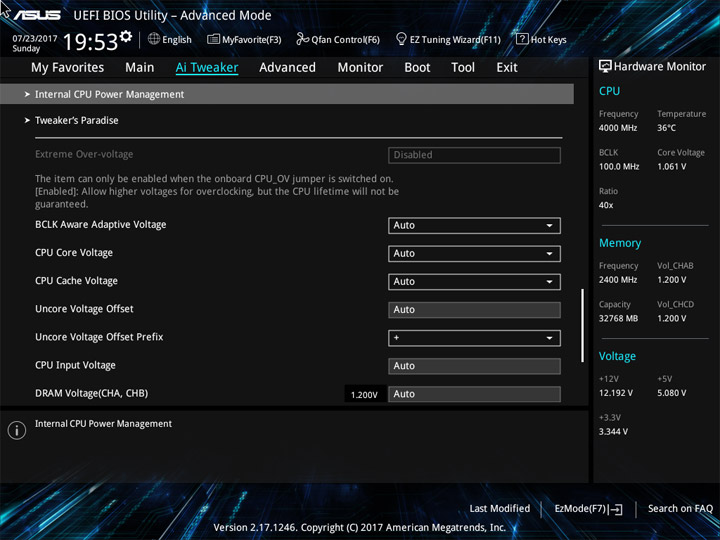The width and height of the screenshot is (720, 540).
Task: Click the 40x ratio value
Action: [x=606, y=205]
